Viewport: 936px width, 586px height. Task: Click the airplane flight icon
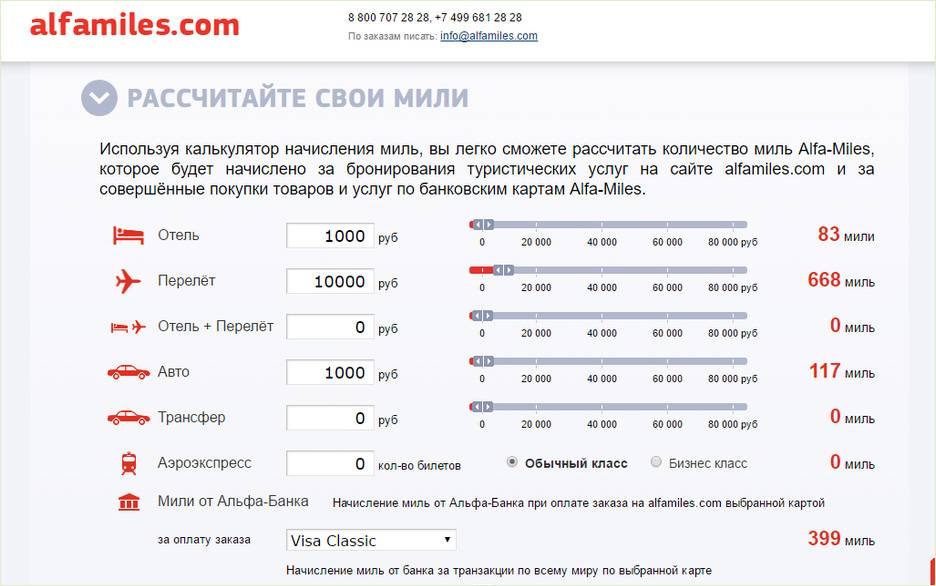pos(128,282)
